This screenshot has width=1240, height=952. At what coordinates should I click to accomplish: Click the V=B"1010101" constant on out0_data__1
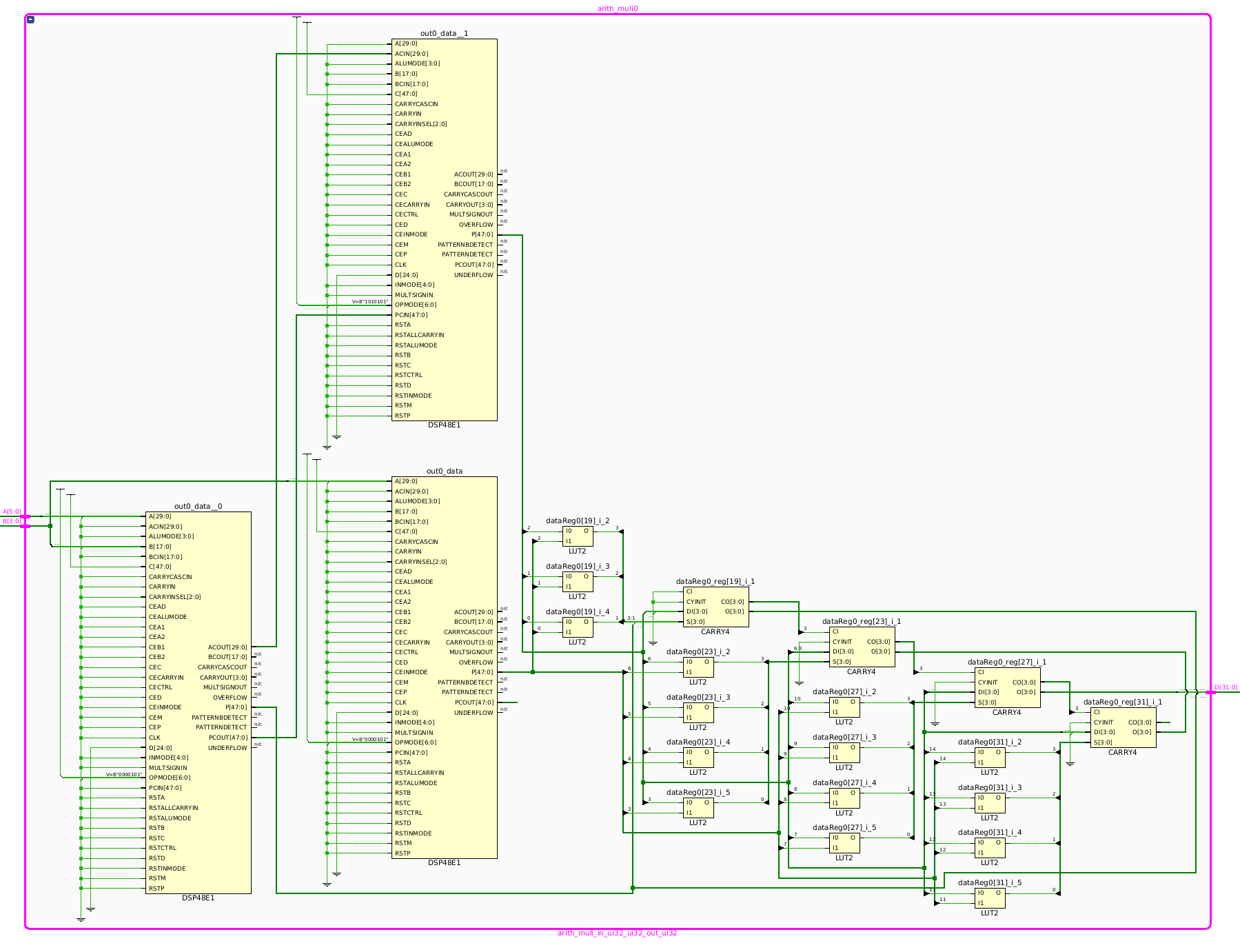370,302
